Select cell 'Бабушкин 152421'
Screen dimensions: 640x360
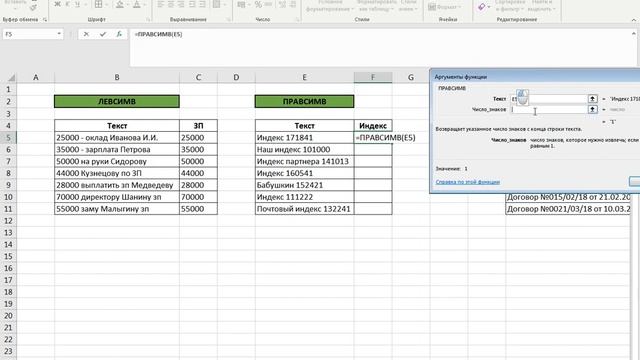tap(304, 185)
